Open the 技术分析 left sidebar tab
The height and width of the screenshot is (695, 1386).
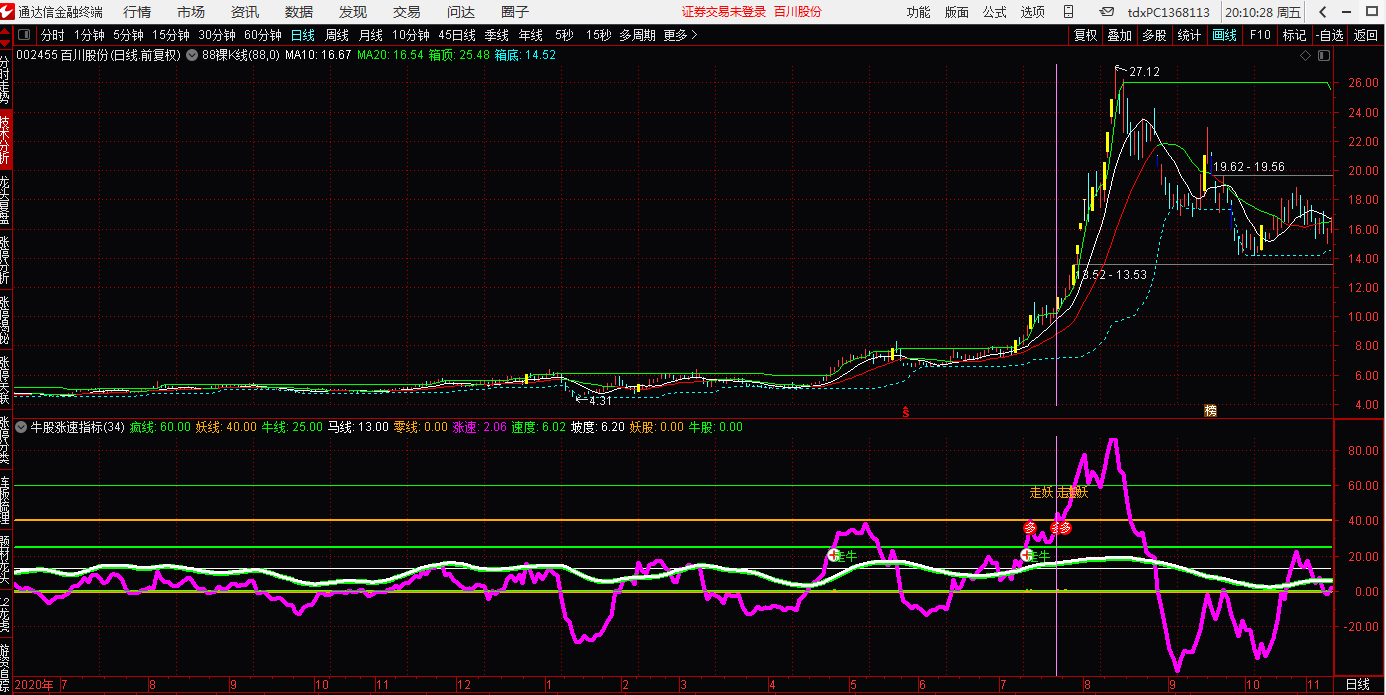point(6,140)
